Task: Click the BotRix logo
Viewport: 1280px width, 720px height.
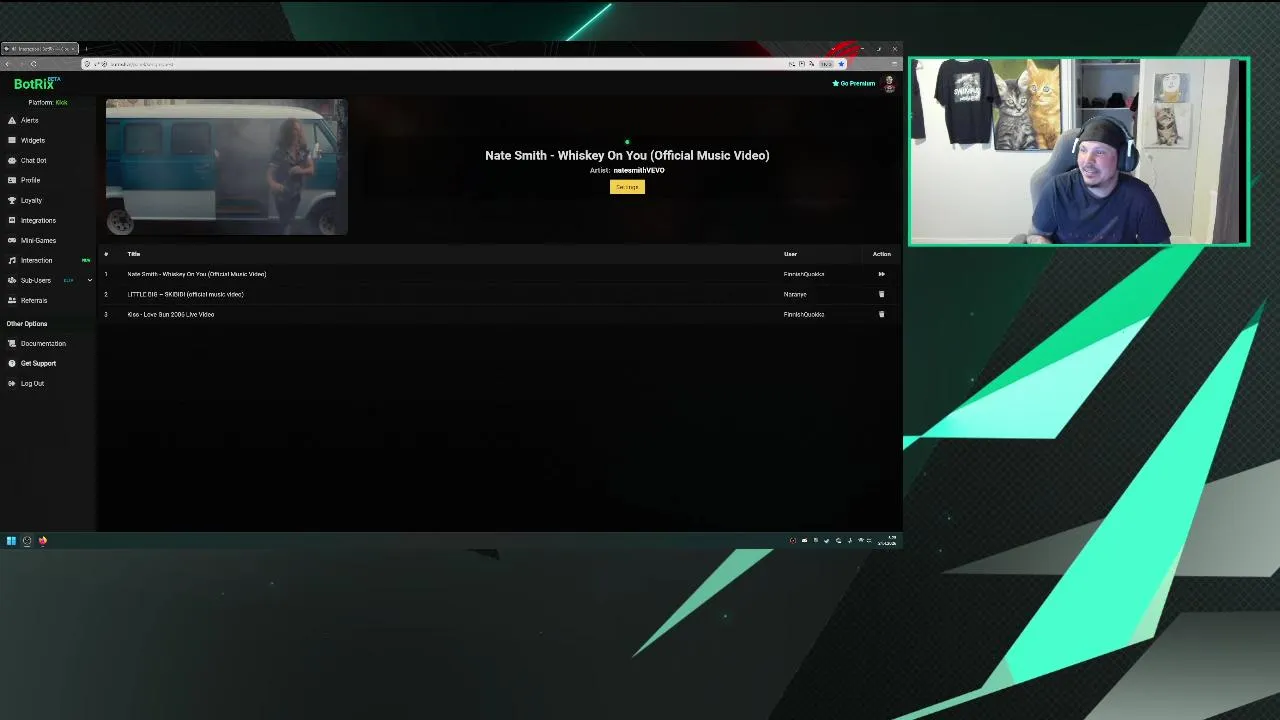Action: coord(36,84)
